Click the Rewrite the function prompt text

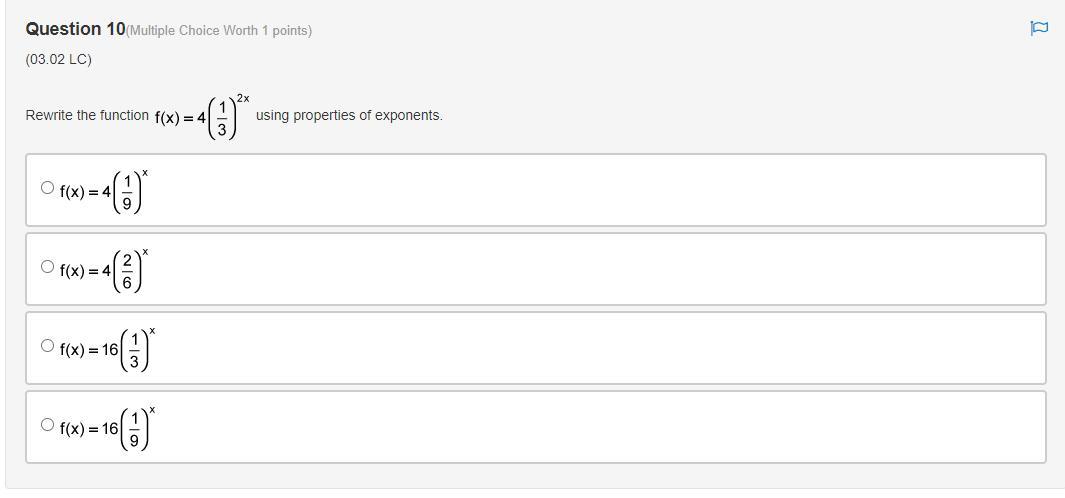[x=87, y=115]
